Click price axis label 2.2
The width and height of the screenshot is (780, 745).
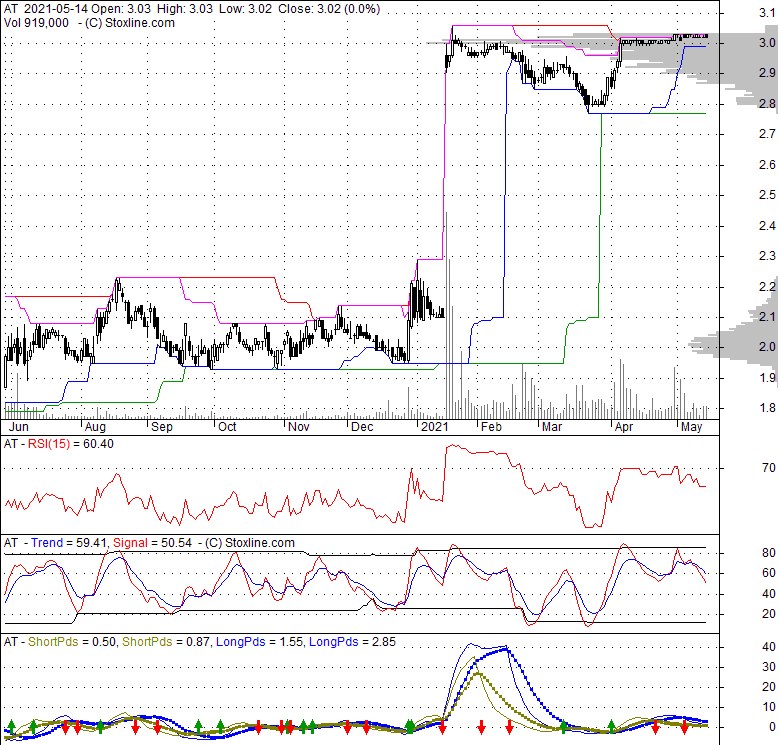click(768, 286)
